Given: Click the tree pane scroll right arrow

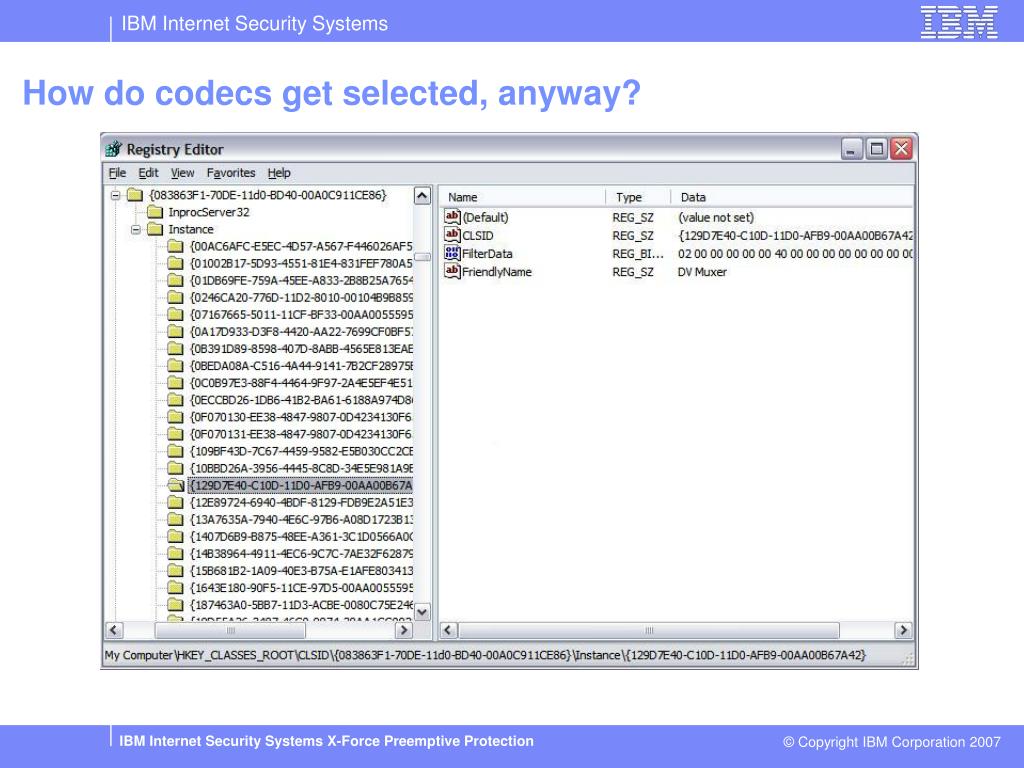Looking at the screenshot, I should [x=404, y=630].
